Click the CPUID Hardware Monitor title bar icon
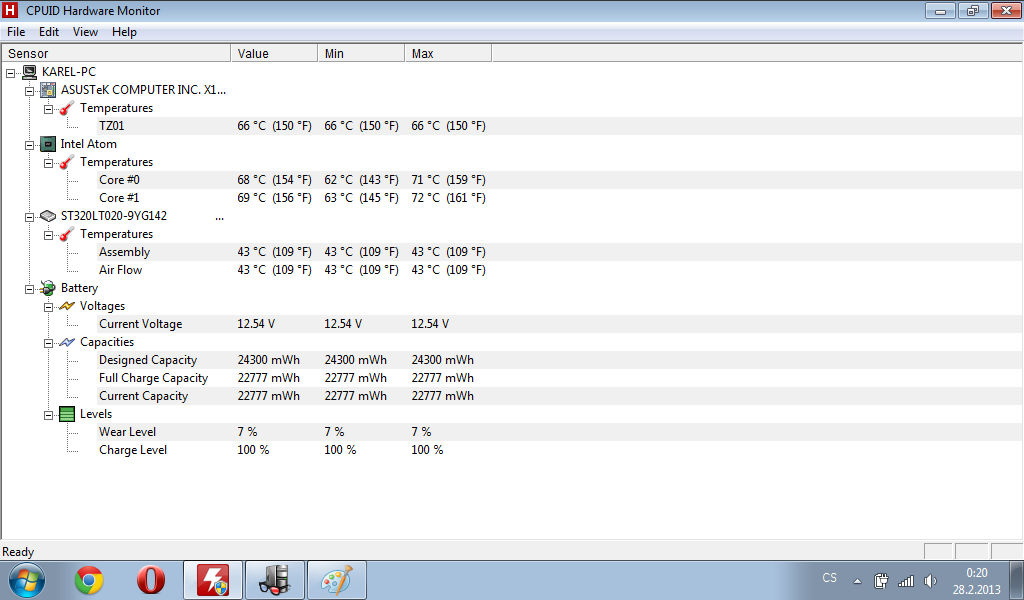1024x600 pixels. (x=10, y=10)
